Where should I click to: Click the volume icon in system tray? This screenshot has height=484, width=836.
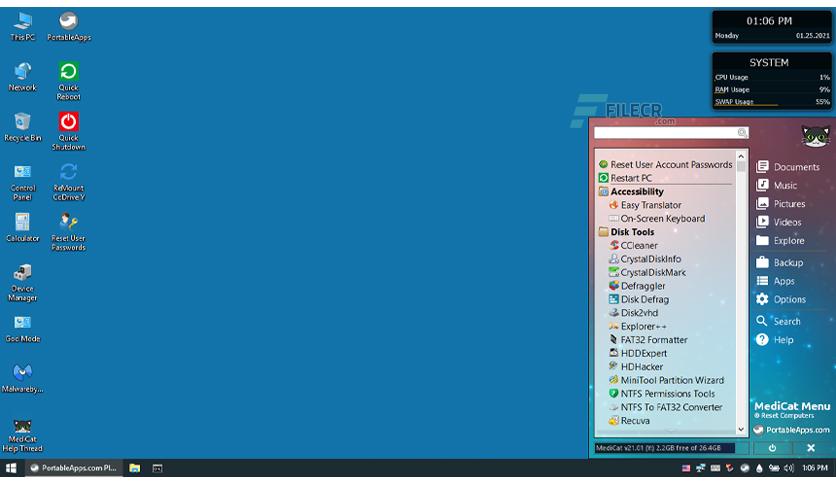789,468
